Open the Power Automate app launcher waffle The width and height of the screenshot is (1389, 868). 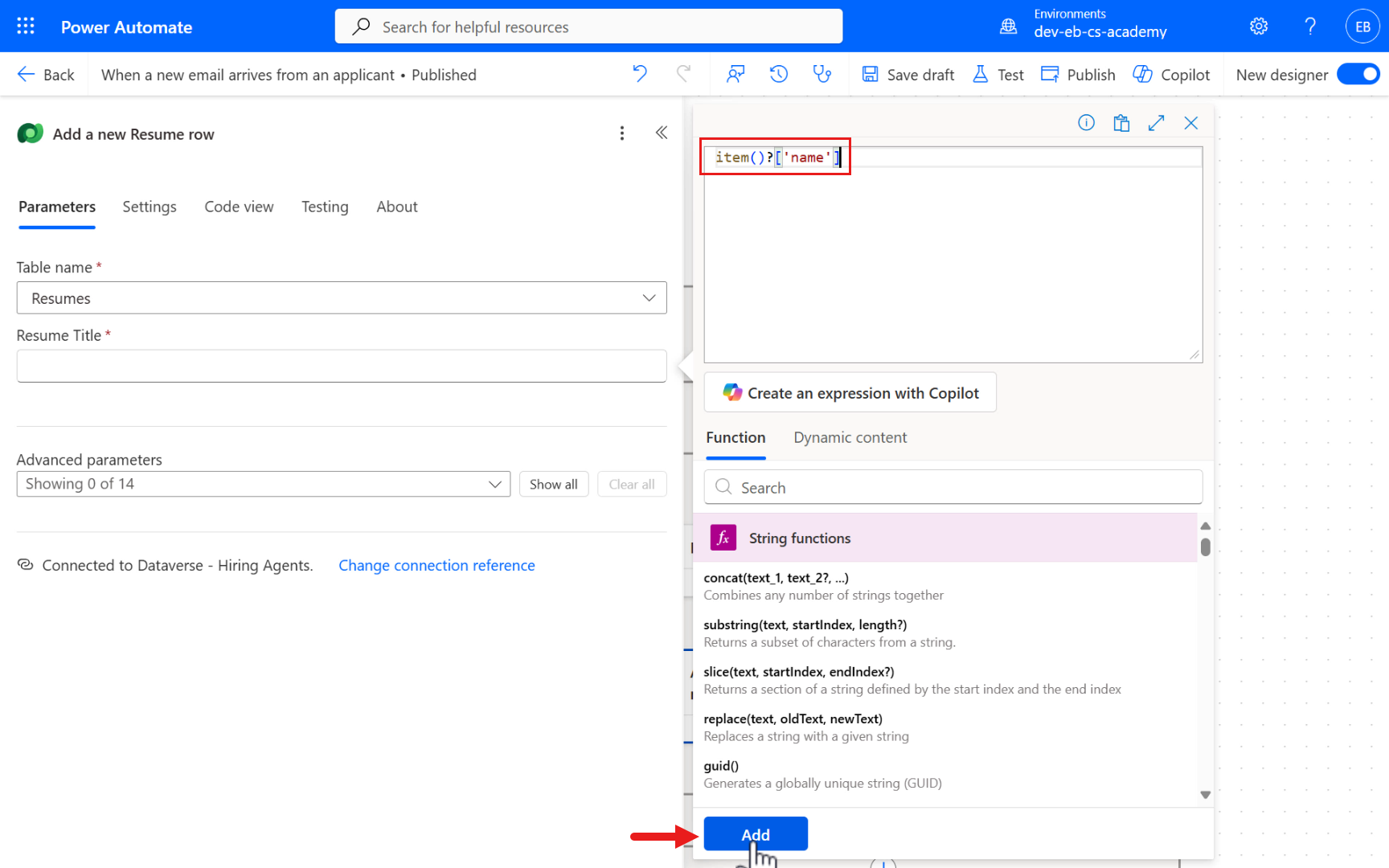click(x=25, y=25)
